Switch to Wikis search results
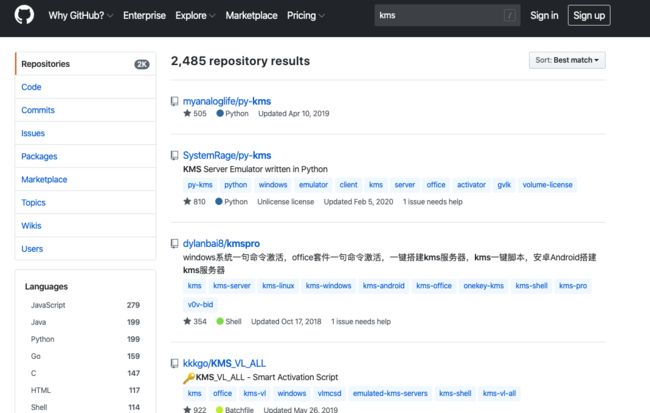 pos(85,226)
